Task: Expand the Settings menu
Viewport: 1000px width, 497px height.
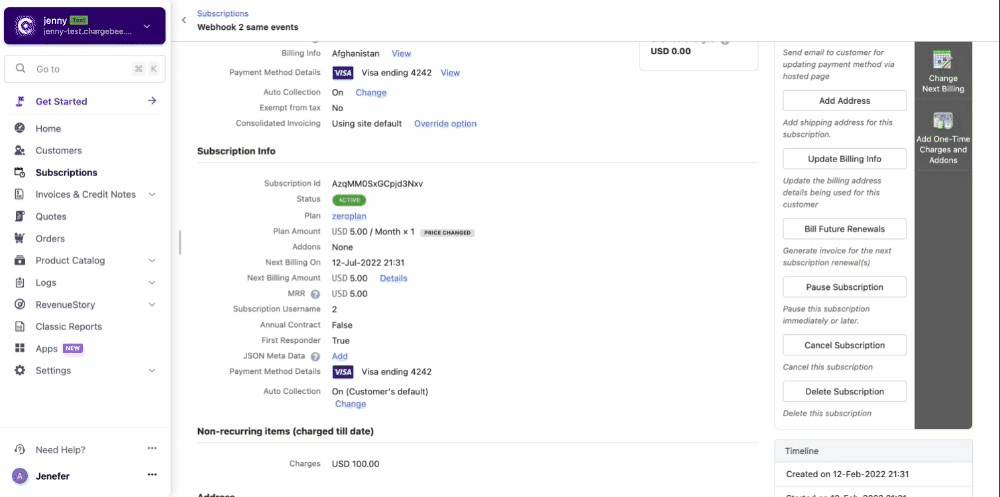Action: click(x=152, y=371)
